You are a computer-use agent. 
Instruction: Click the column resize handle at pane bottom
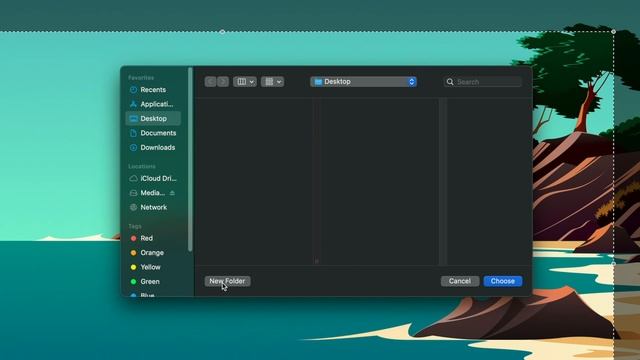316,261
